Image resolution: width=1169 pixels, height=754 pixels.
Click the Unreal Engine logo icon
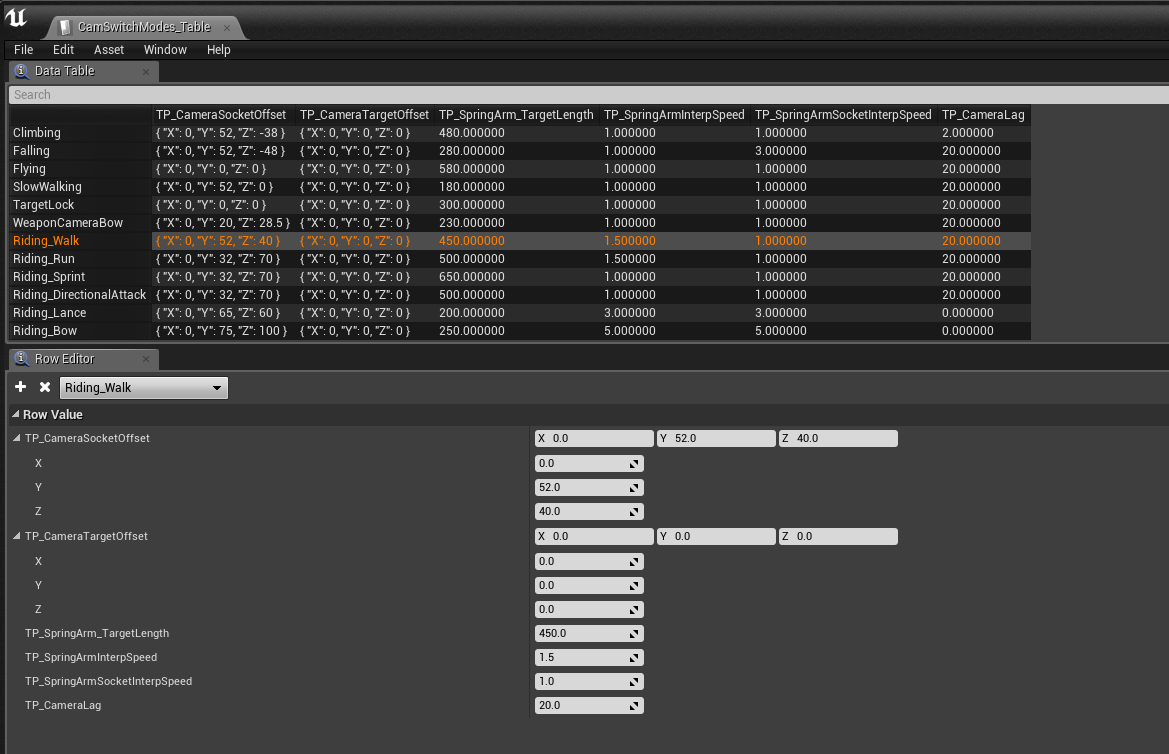[x=16, y=18]
